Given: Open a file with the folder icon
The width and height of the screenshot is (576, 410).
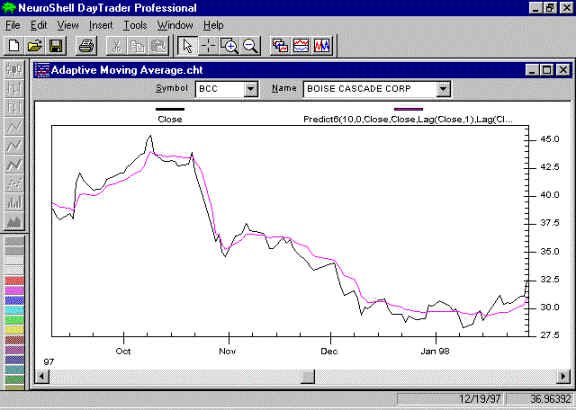Looking at the screenshot, I should 35,46.
